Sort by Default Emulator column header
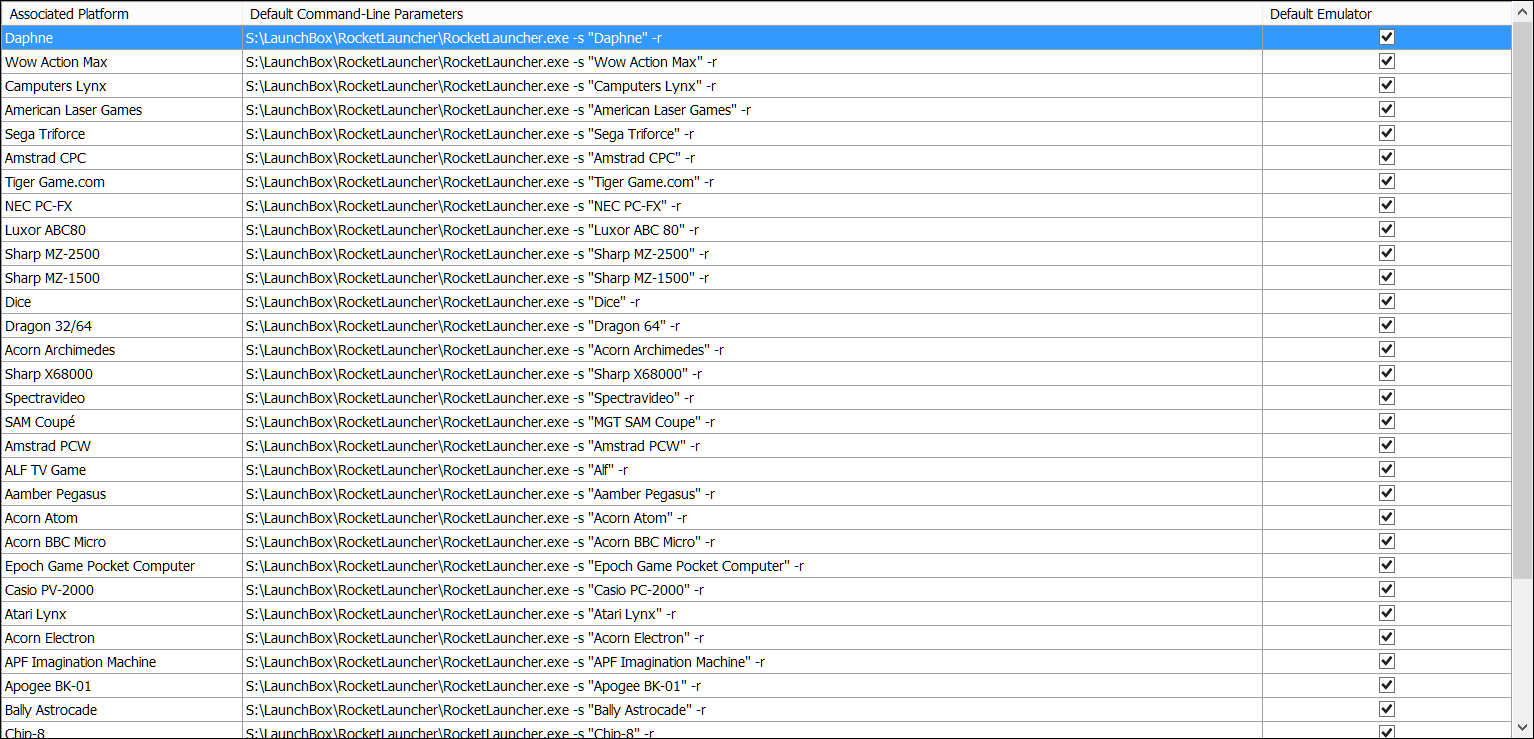This screenshot has height=739, width=1534. [1387, 14]
